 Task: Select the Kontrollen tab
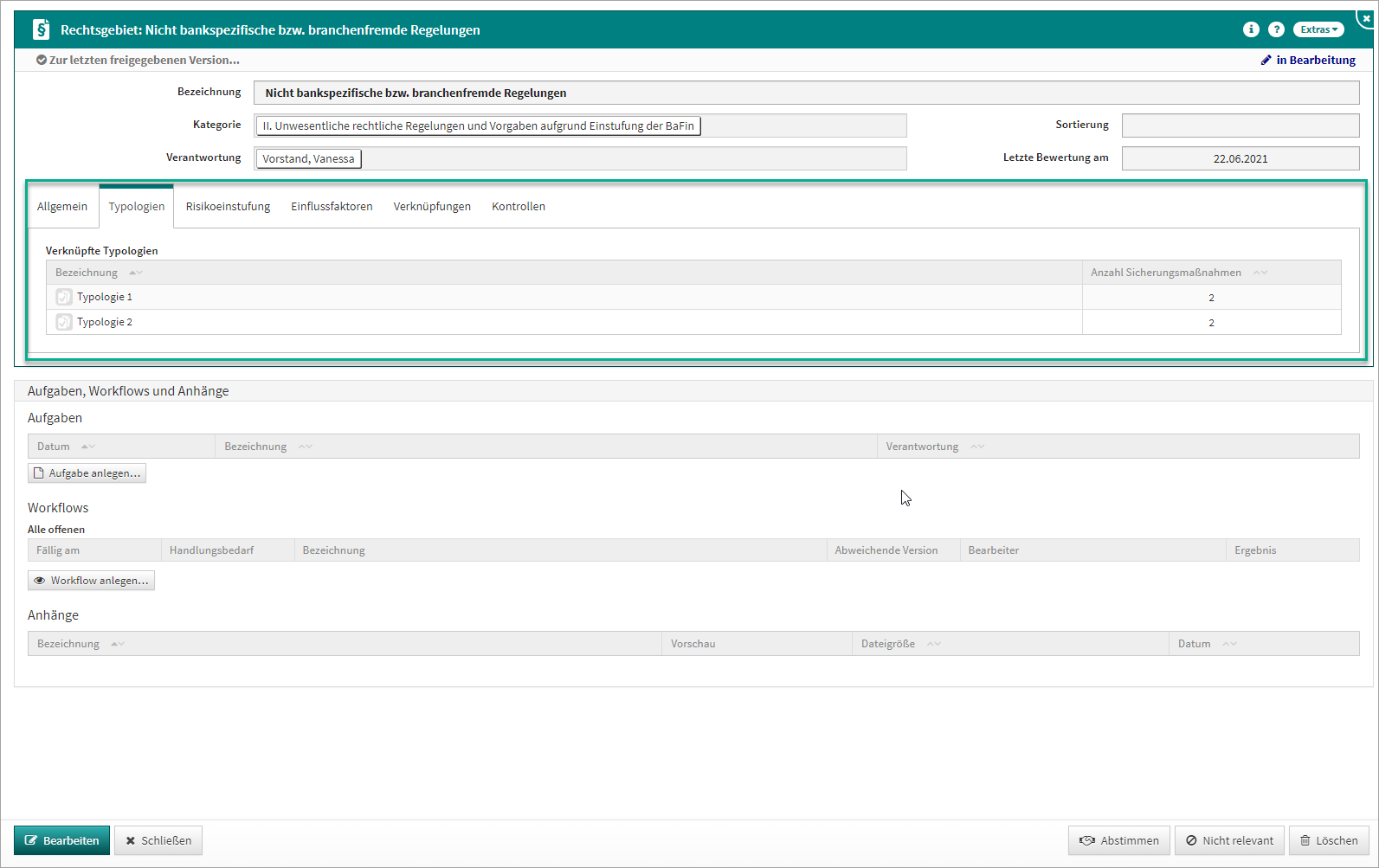coord(518,206)
